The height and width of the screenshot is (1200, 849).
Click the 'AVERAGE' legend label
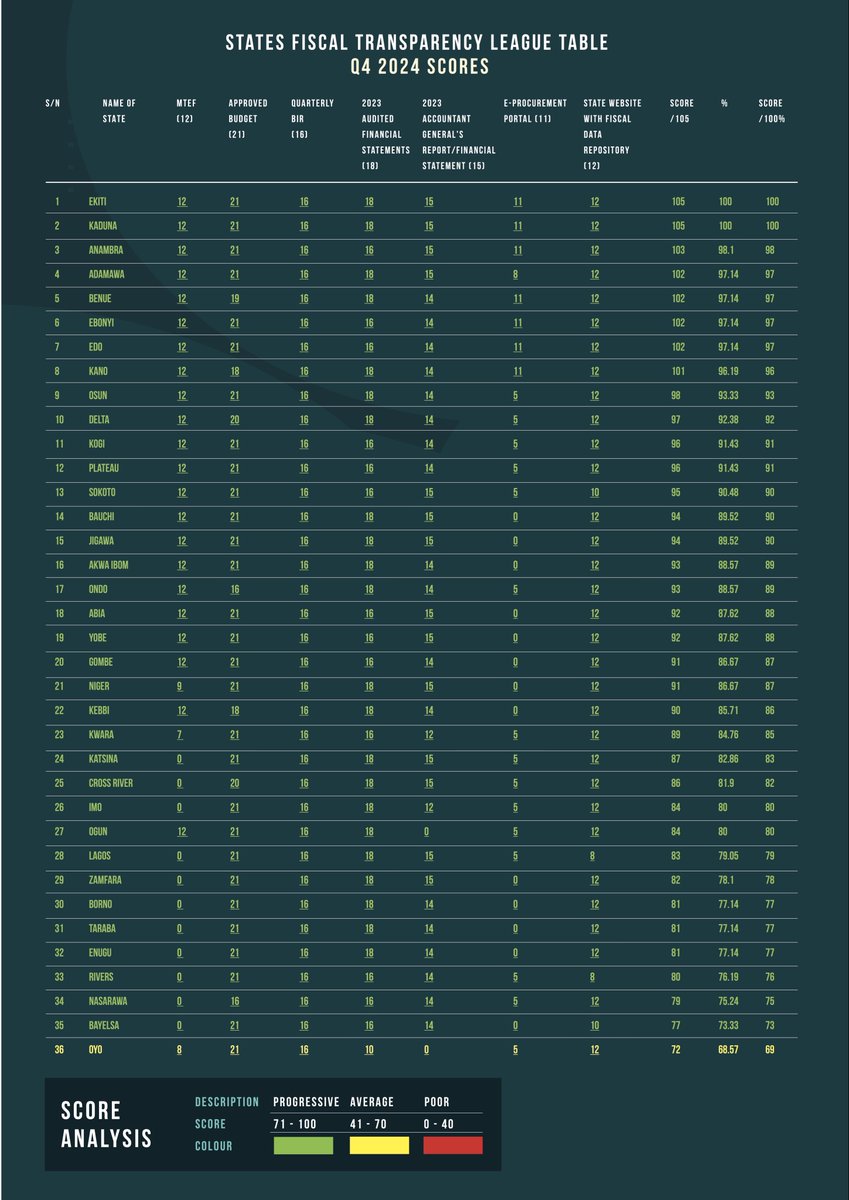click(372, 1102)
